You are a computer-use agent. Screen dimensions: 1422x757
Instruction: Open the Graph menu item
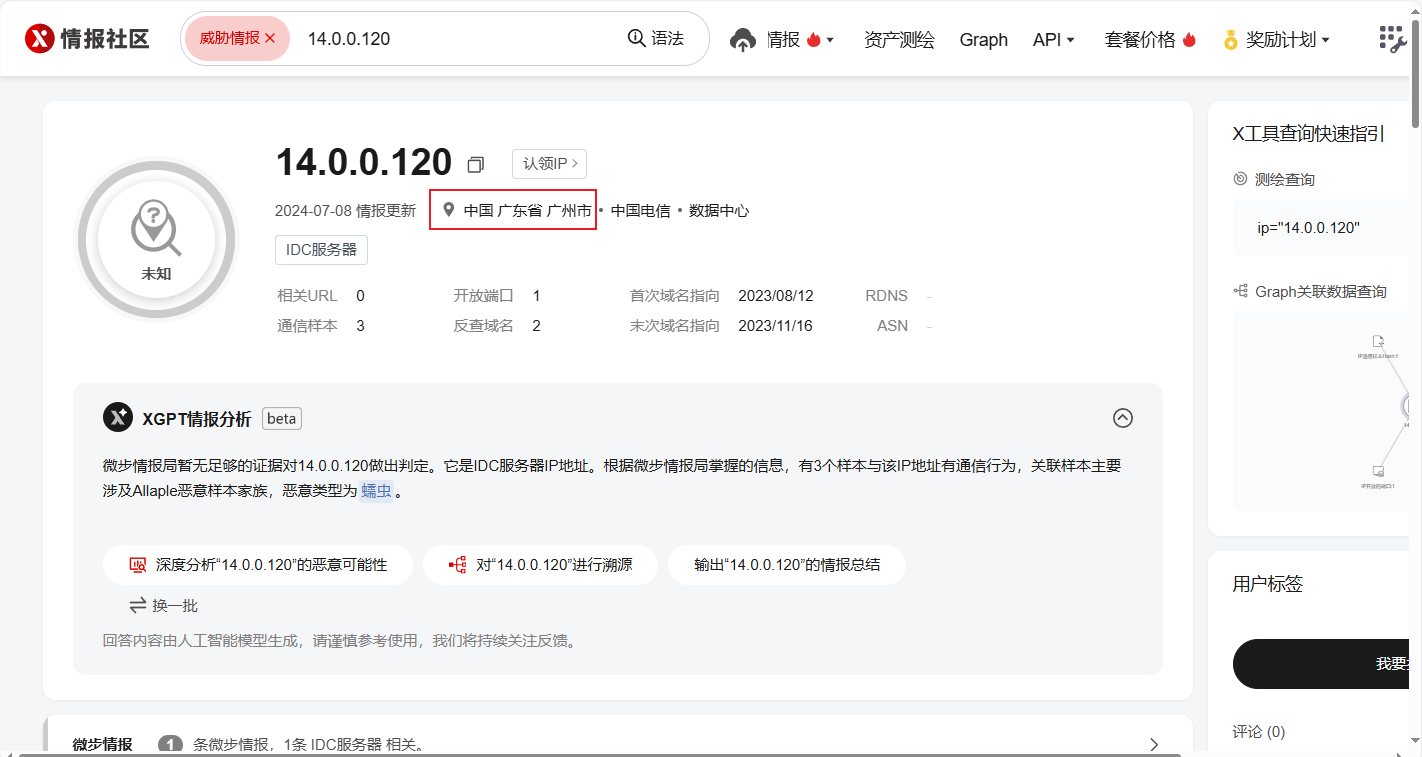point(983,40)
